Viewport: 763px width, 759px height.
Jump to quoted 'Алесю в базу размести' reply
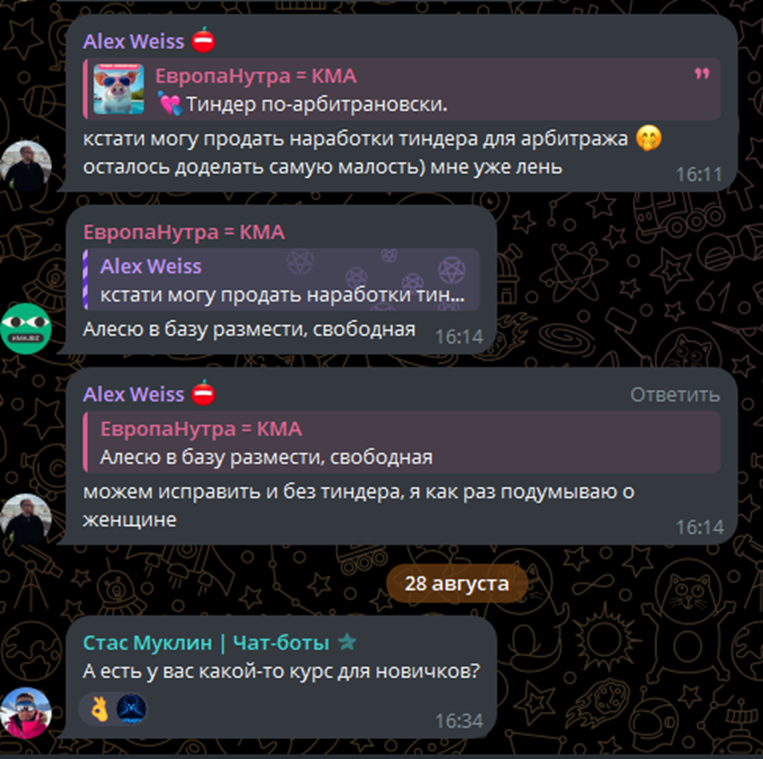(402, 442)
